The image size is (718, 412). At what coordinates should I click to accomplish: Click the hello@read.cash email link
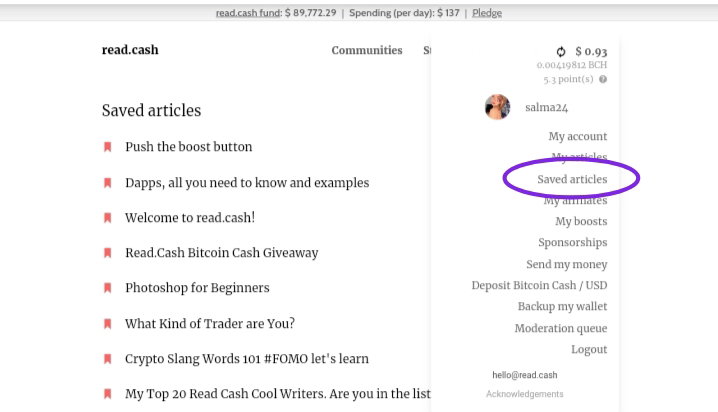[x=525, y=375]
